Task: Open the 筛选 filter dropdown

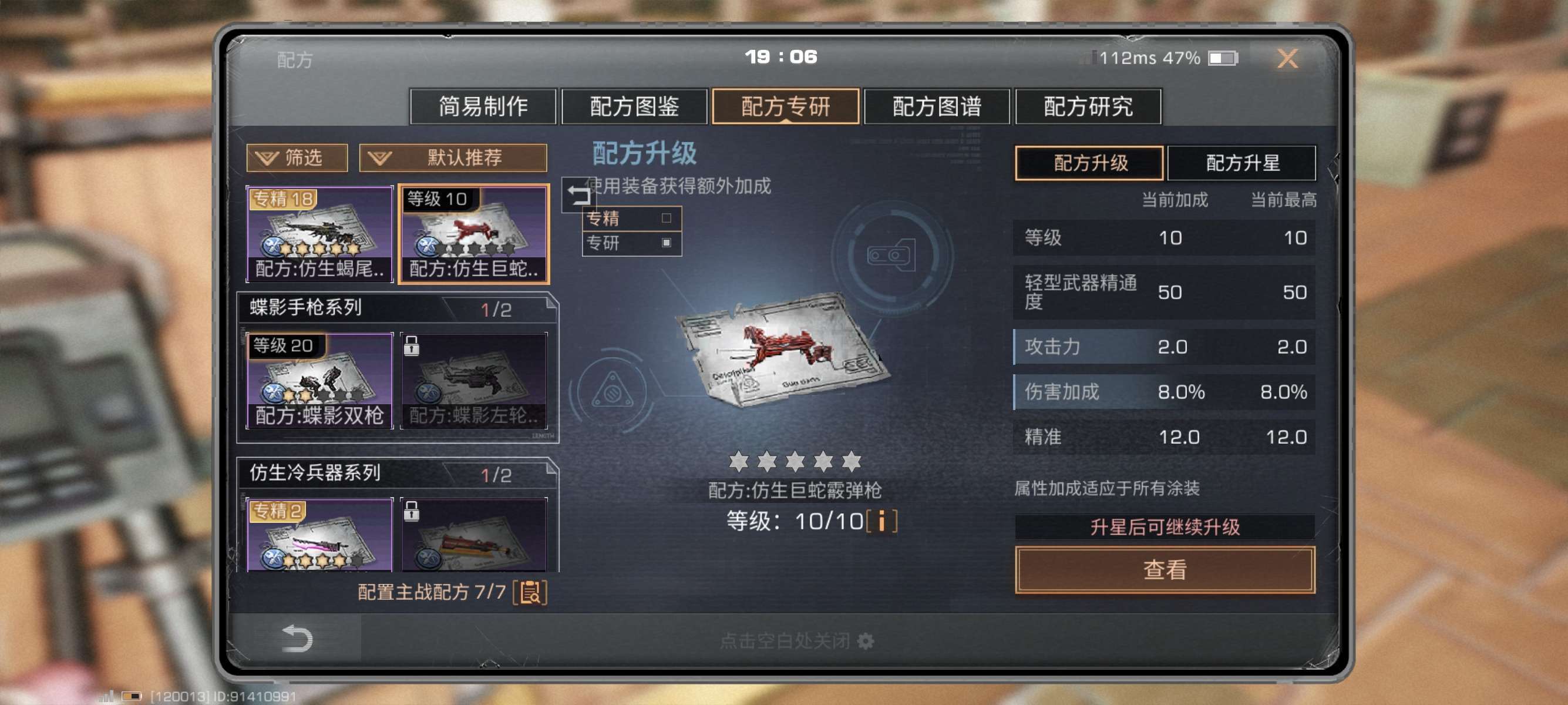Action: pyautogui.click(x=297, y=157)
